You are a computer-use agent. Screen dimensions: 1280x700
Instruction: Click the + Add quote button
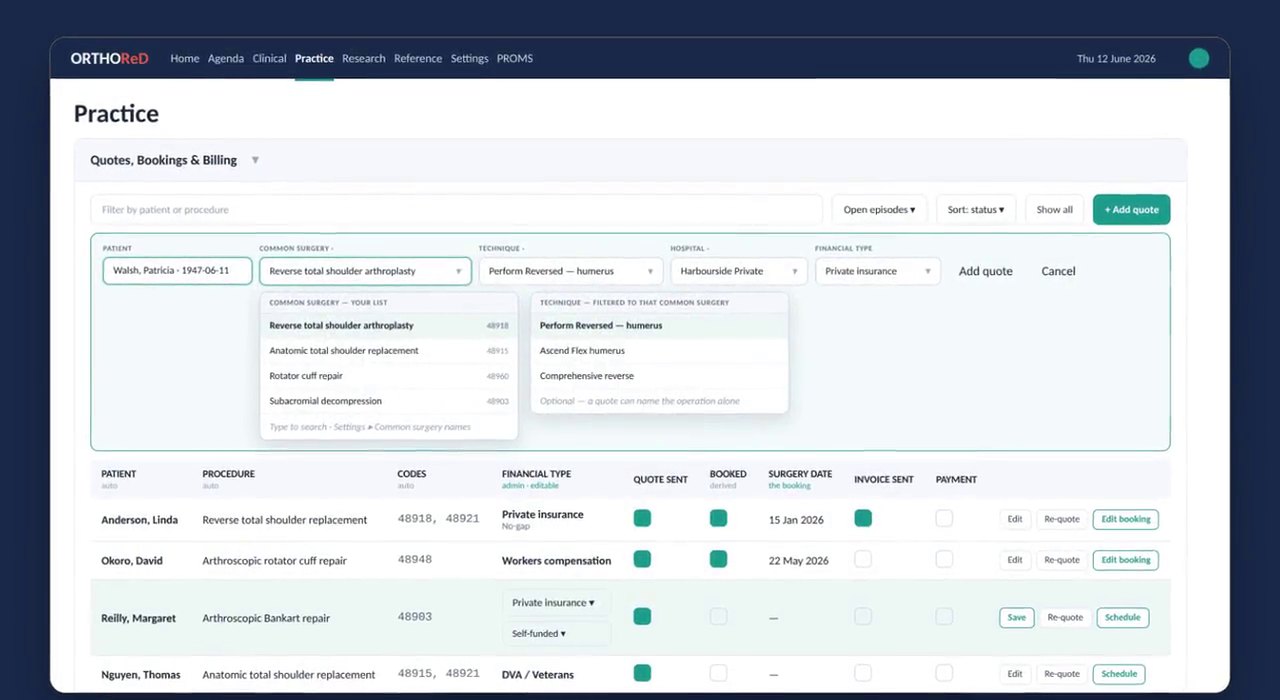point(1131,210)
